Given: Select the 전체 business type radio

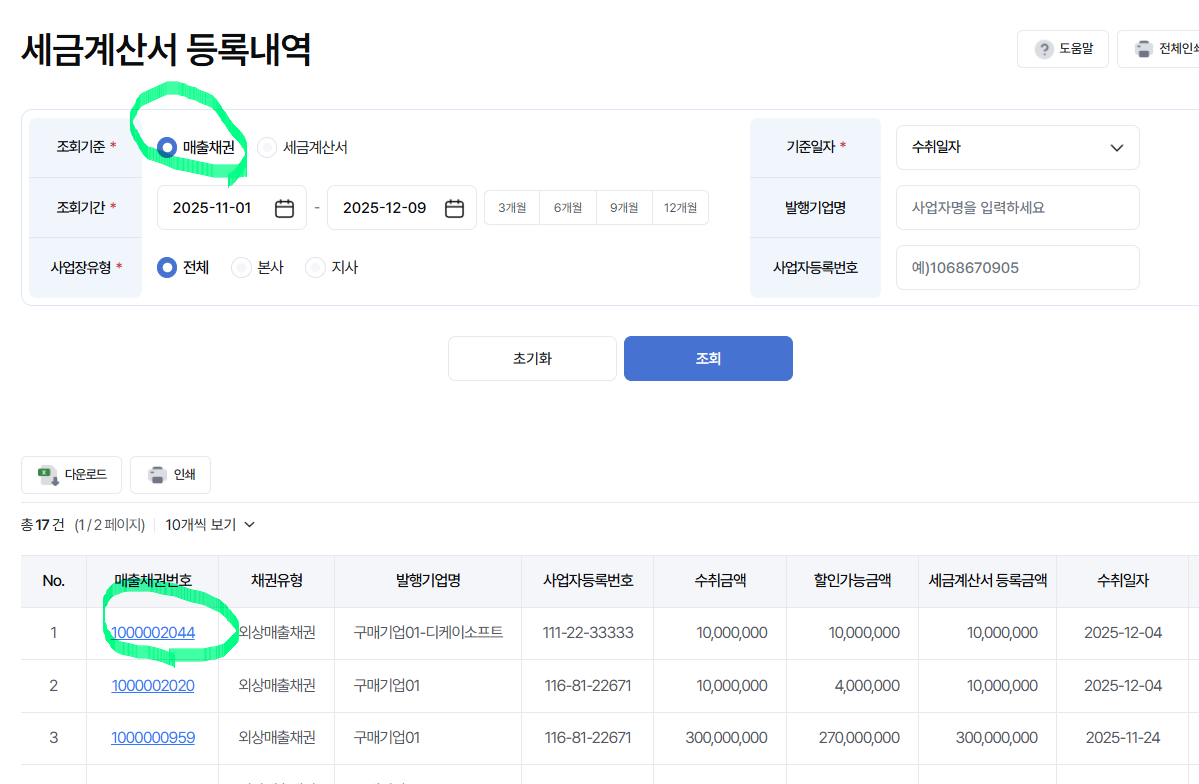Looking at the screenshot, I should click(x=167, y=268).
